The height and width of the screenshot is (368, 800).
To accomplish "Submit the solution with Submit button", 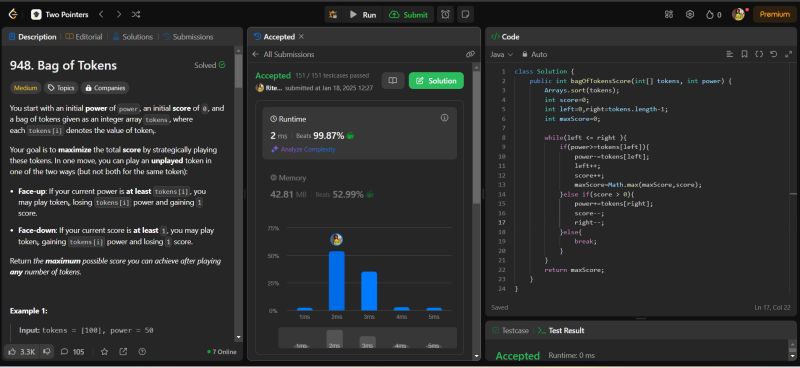I will pos(408,14).
